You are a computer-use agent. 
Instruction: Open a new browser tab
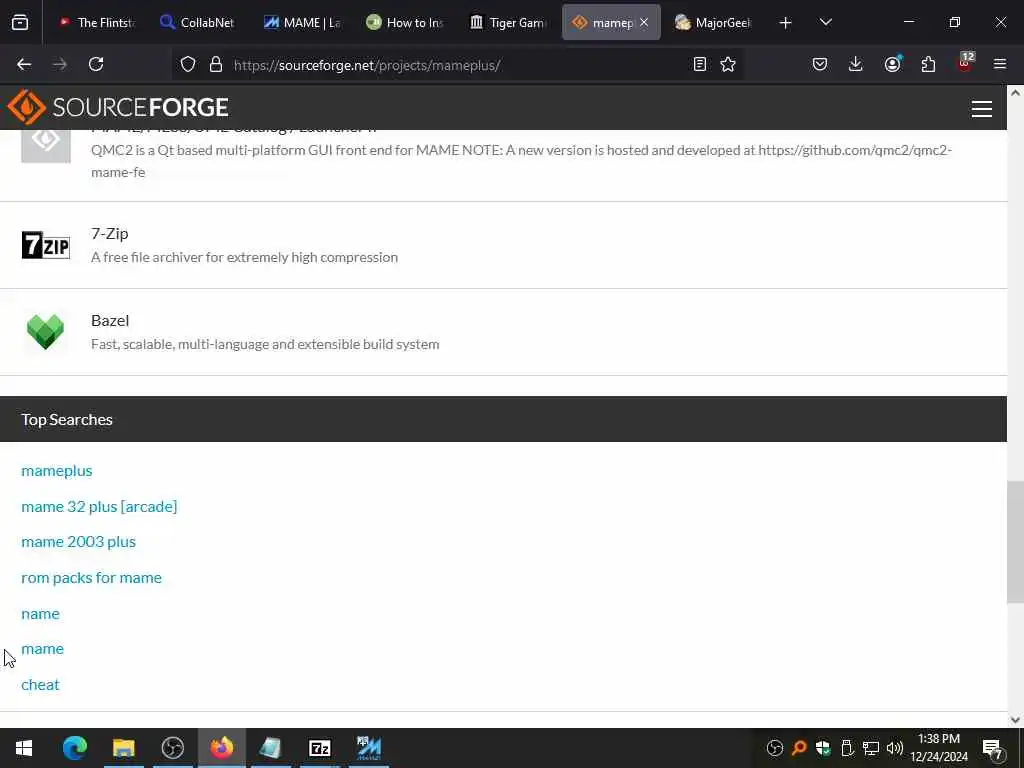click(x=786, y=23)
